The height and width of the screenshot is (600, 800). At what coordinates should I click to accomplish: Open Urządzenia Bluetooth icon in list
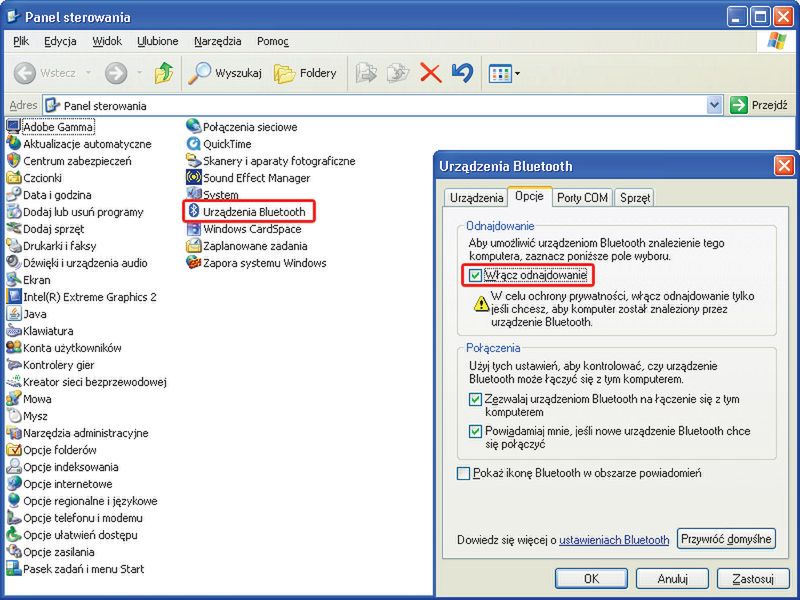tap(193, 211)
